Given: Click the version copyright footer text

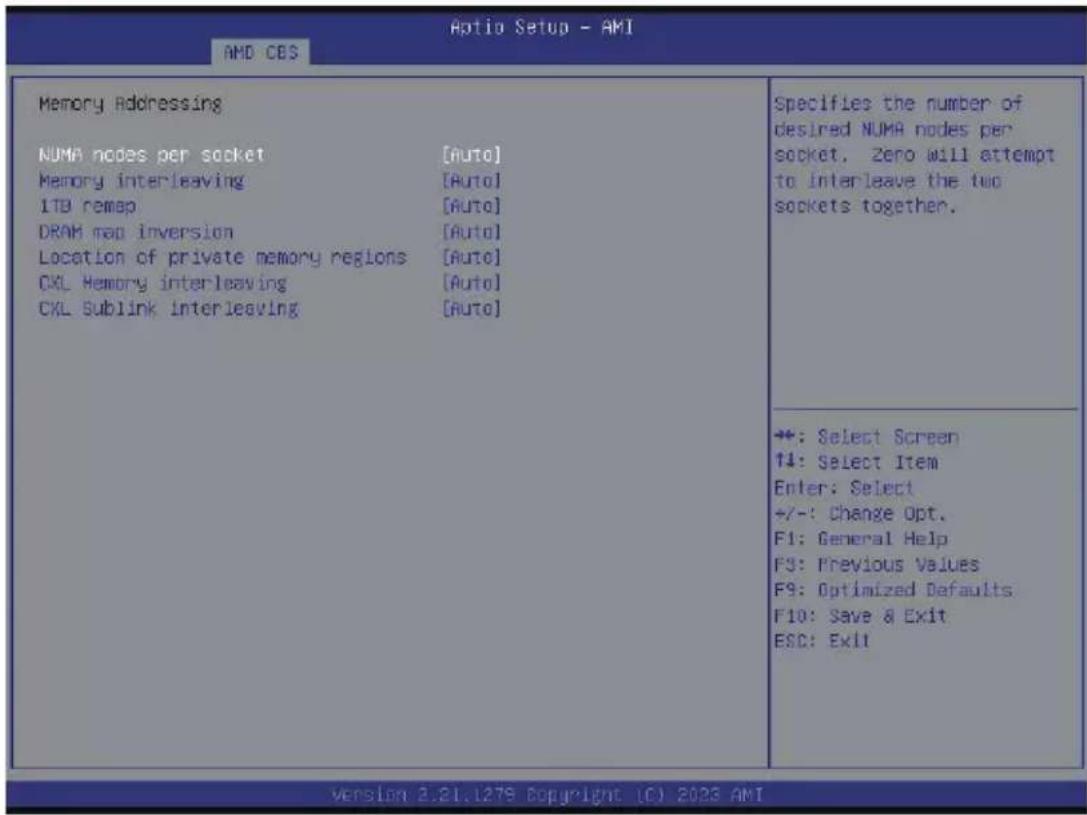Looking at the screenshot, I should click(x=547, y=794).
